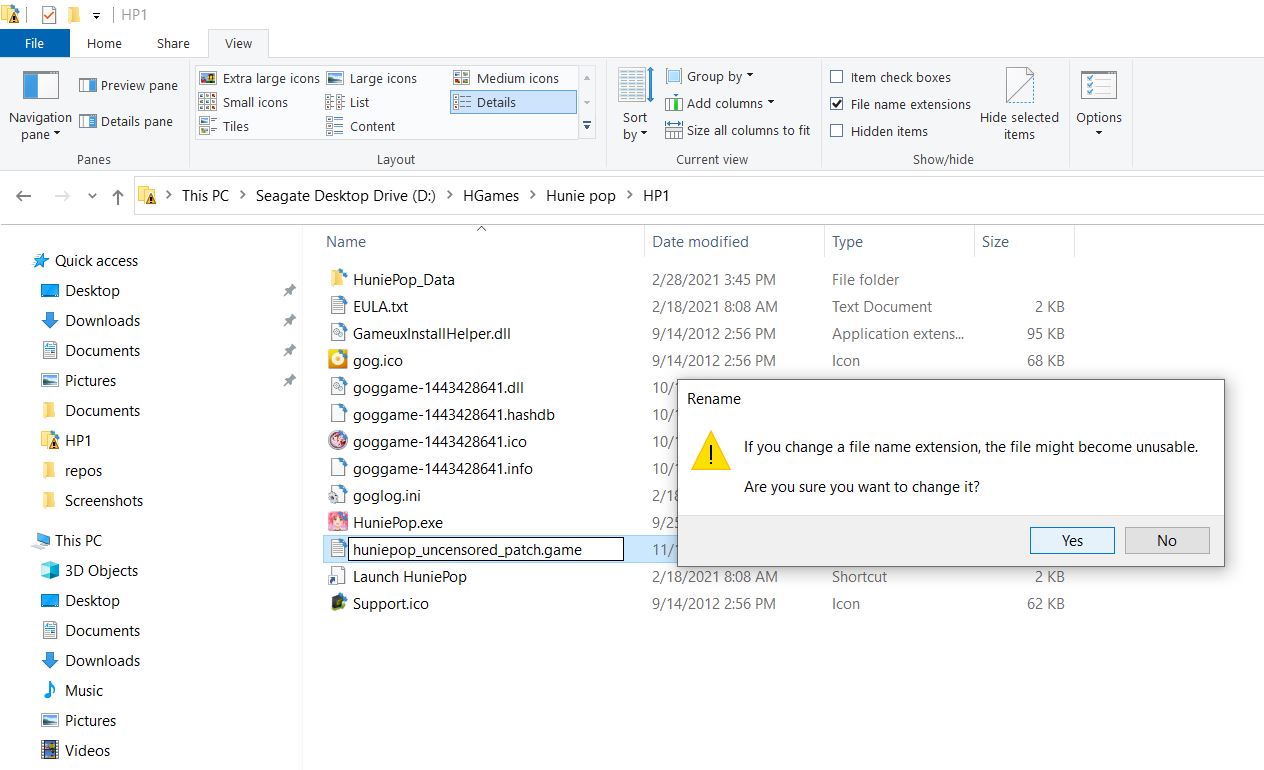Click the Properties quick access toolbar icon
The image size is (1264, 770).
pyautogui.click(x=50, y=15)
